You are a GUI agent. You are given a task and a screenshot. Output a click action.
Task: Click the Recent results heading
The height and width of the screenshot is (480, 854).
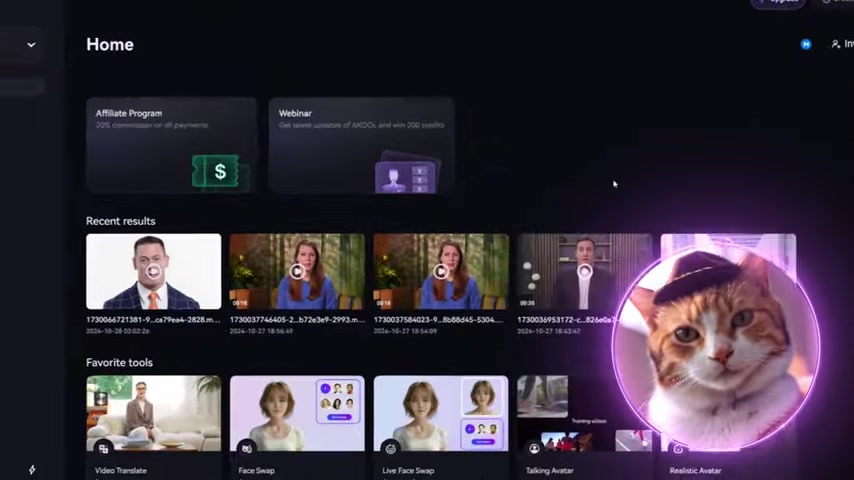point(121,221)
